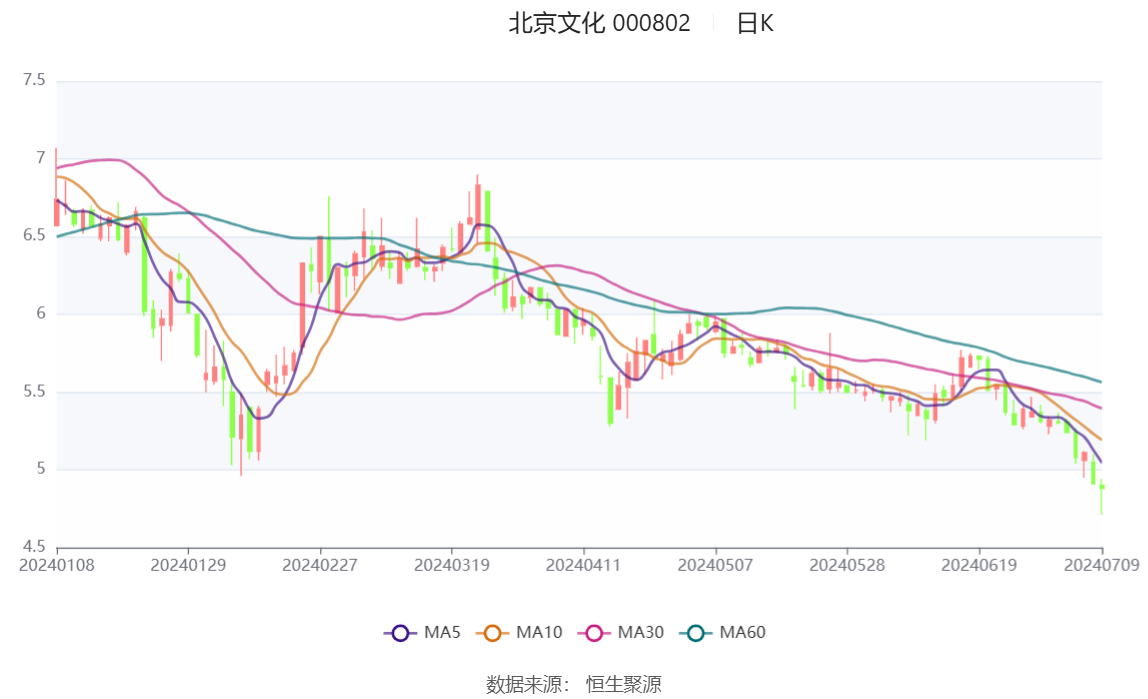Click the data source text 恒生聚源

coord(624,684)
